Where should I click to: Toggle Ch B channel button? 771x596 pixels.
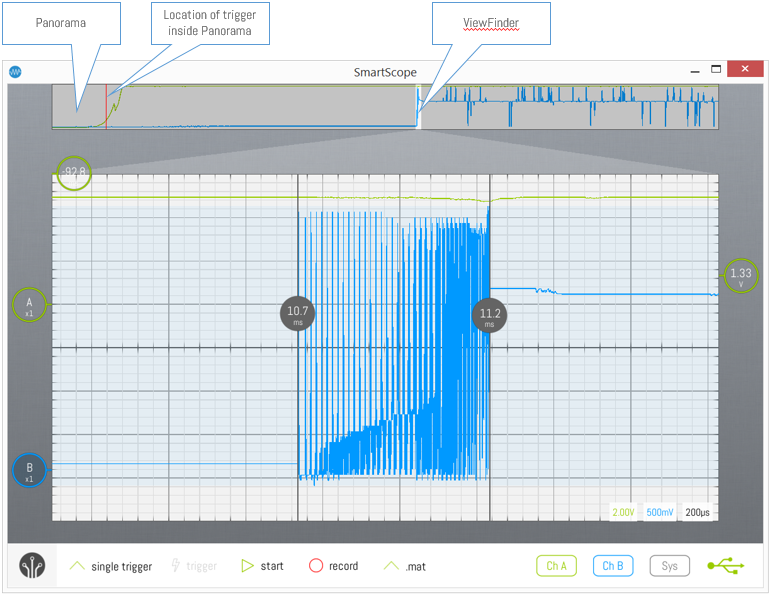(613, 566)
